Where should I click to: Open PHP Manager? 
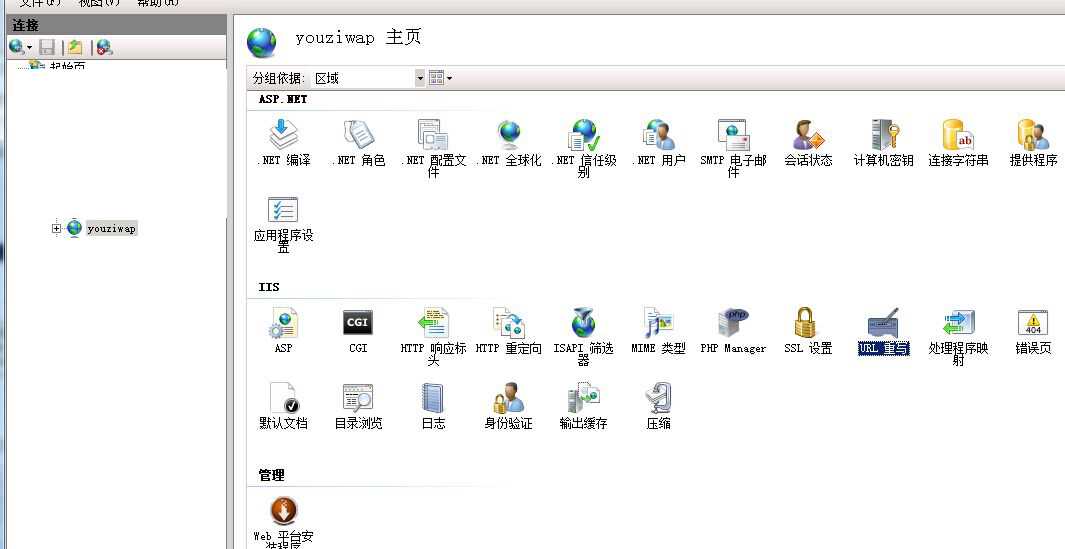coord(734,331)
